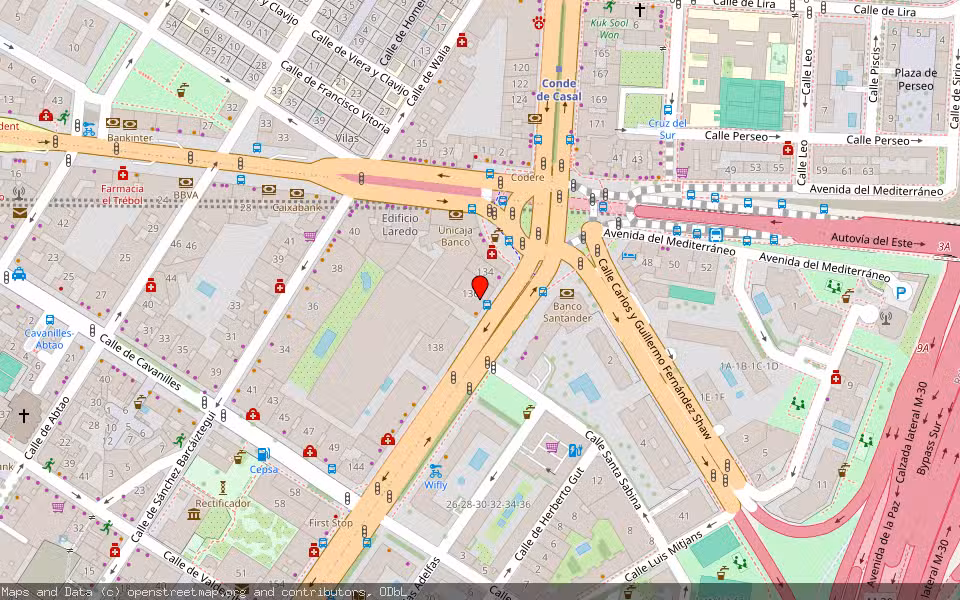Open the Conde de Casal station label
Image resolution: width=960 pixels, height=600 pixels.
pyautogui.click(x=557, y=90)
